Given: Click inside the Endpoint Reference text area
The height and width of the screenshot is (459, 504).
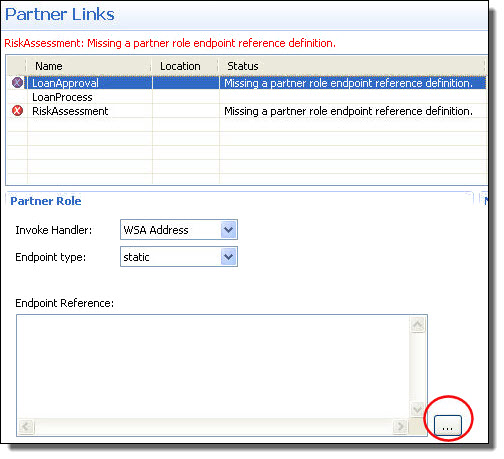Looking at the screenshot, I should (x=213, y=367).
